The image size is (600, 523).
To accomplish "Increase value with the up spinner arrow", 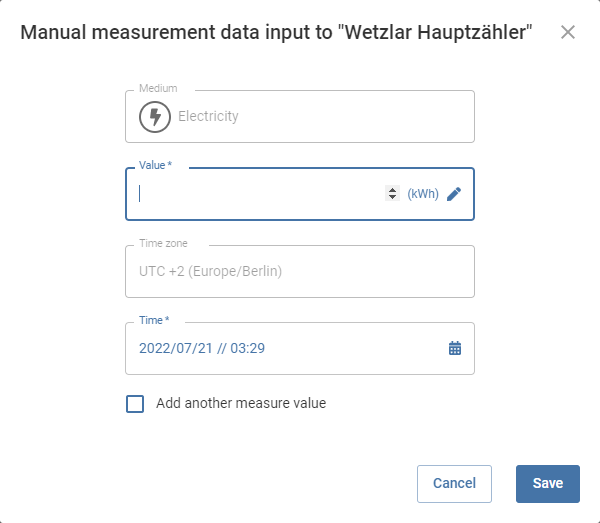I will pyautogui.click(x=392, y=190).
